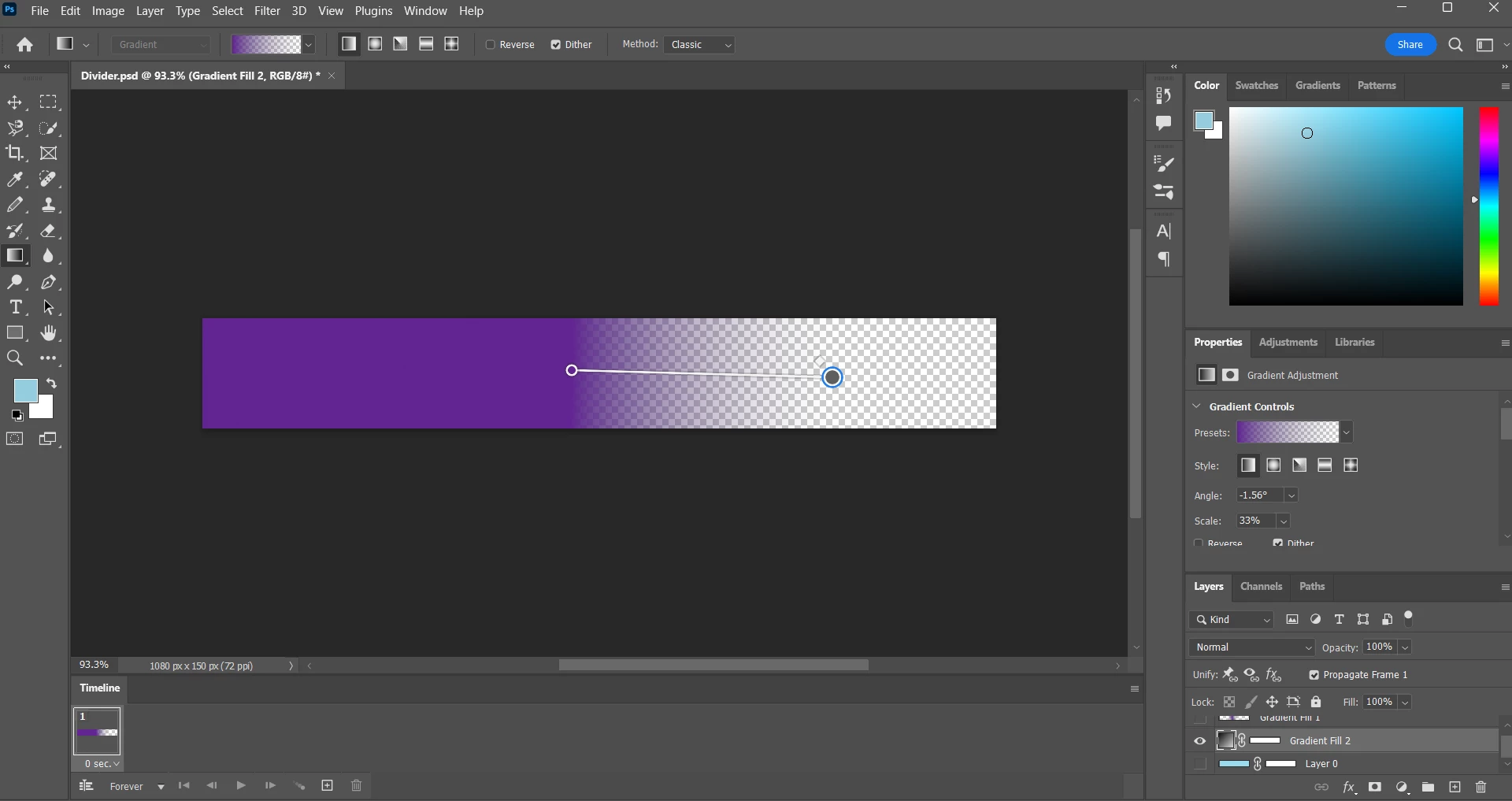Swap foreground and background colors
This screenshot has height=801, width=1512.
[51, 384]
